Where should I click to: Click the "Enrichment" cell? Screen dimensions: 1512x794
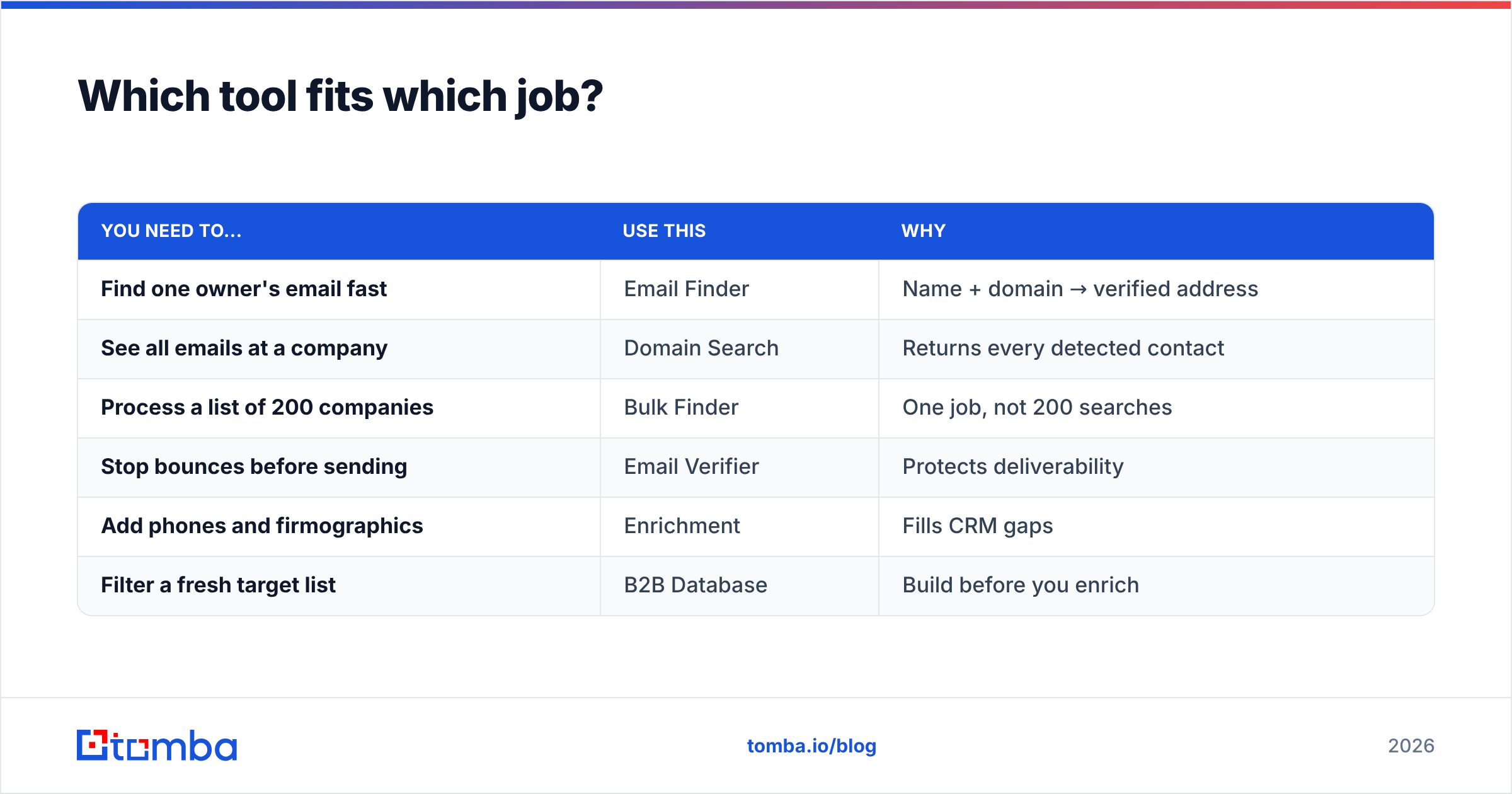coord(740,526)
